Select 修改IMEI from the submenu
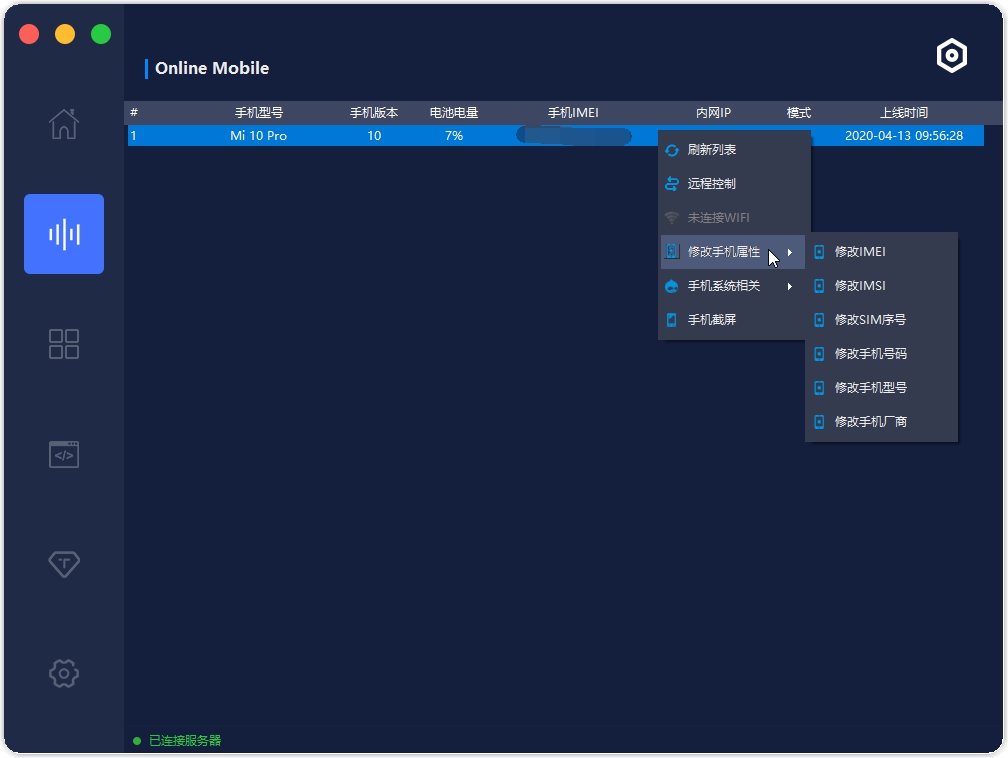 [862, 251]
